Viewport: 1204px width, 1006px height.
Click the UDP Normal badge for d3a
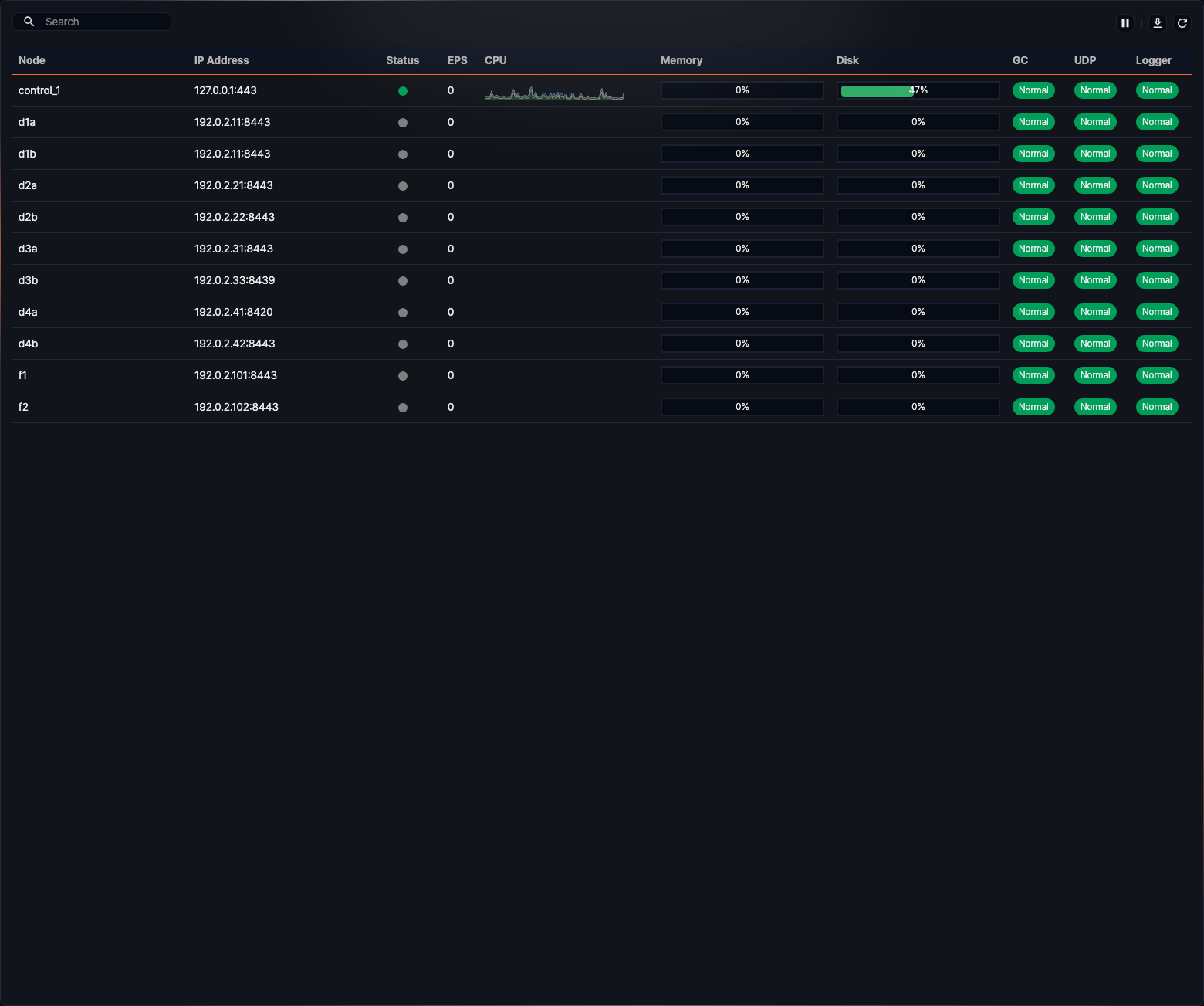point(1095,249)
